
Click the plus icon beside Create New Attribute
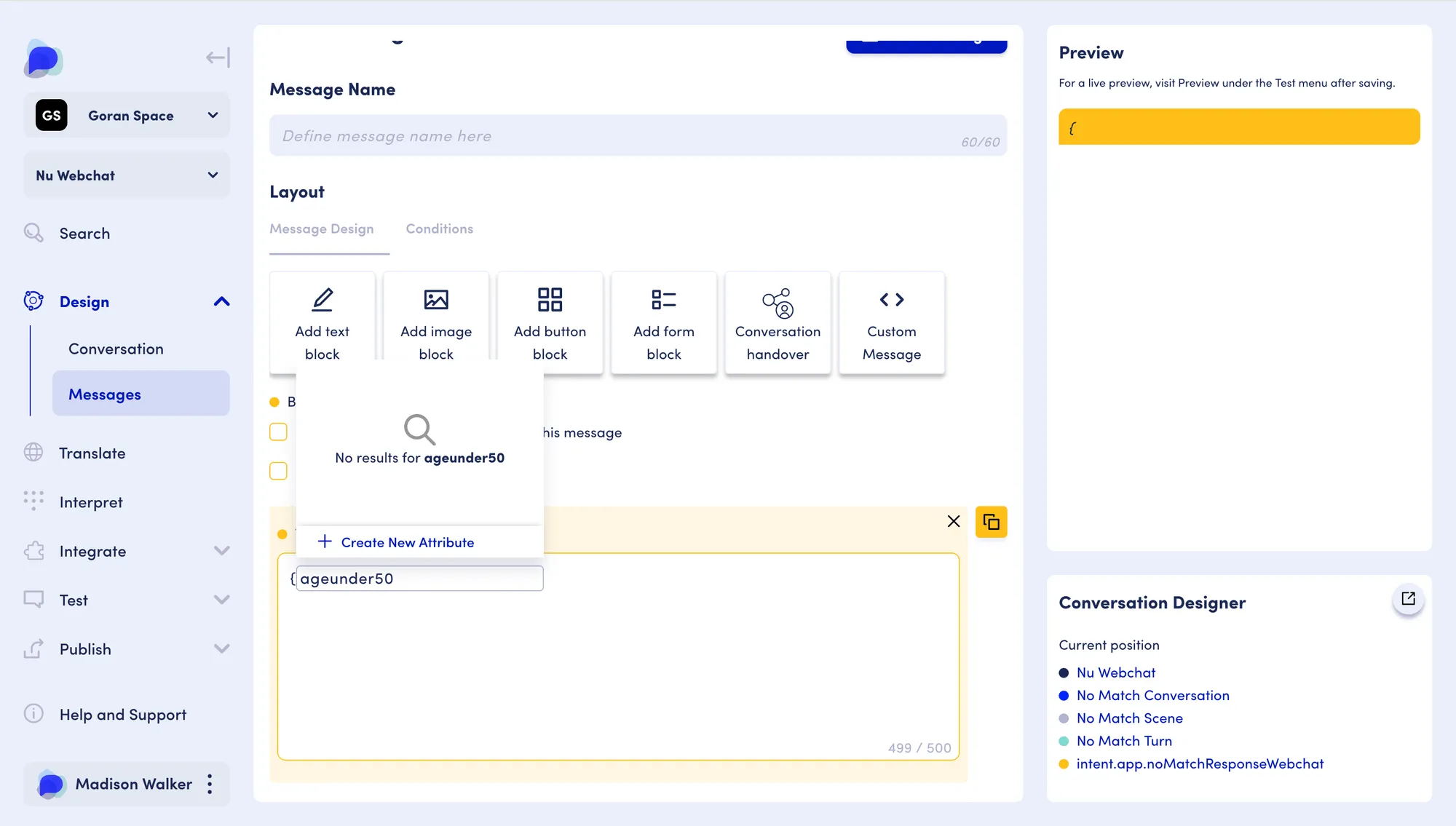325,541
